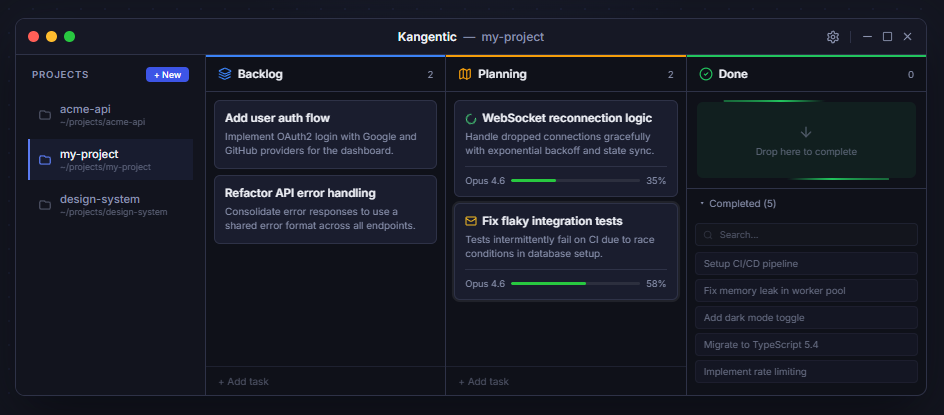Click the magnifier icon in completed search

click(x=708, y=235)
